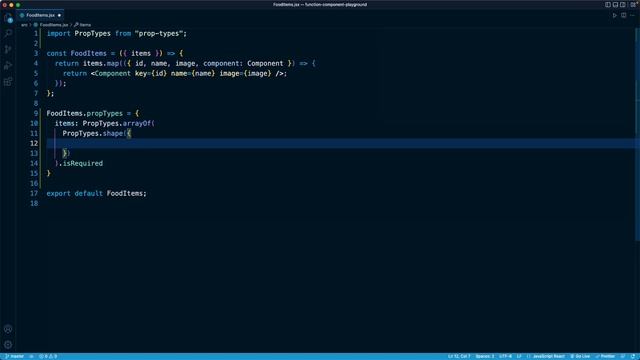The height and width of the screenshot is (360, 640).
Task: Open the feedback icon in status bar
Action: [x=623, y=356]
